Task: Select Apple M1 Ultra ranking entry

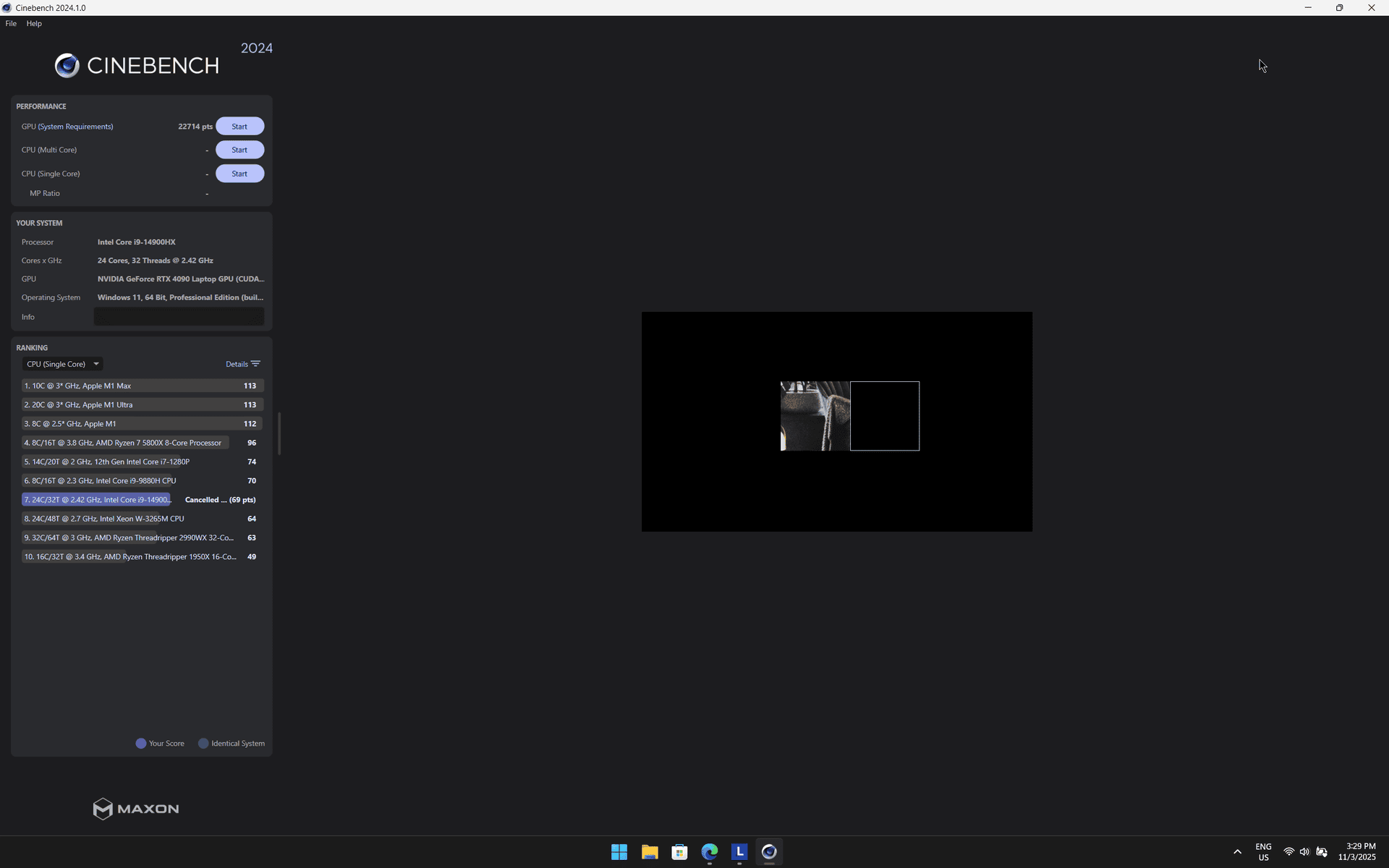Action: click(x=143, y=404)
